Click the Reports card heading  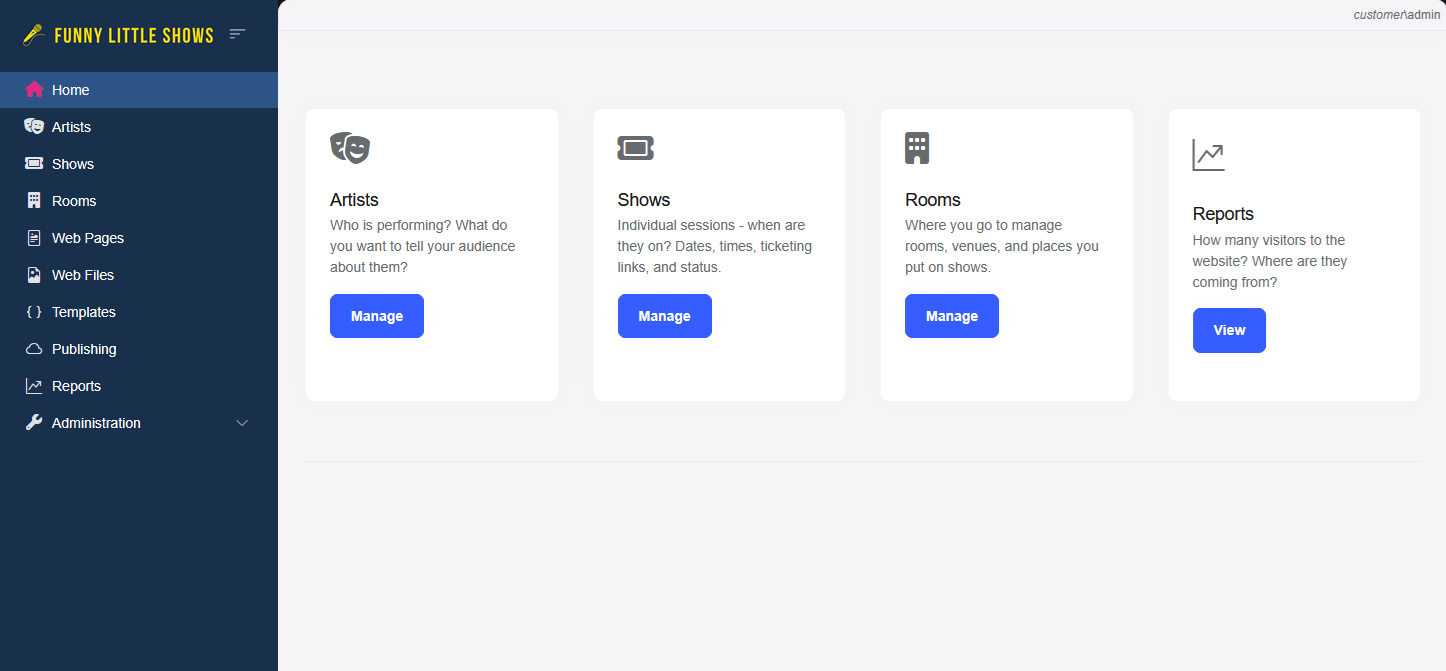(x=1223, y=214)
